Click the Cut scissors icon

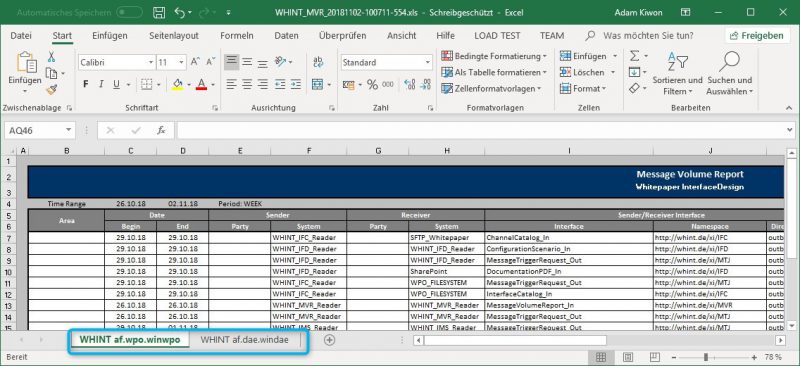click(52, 57)
